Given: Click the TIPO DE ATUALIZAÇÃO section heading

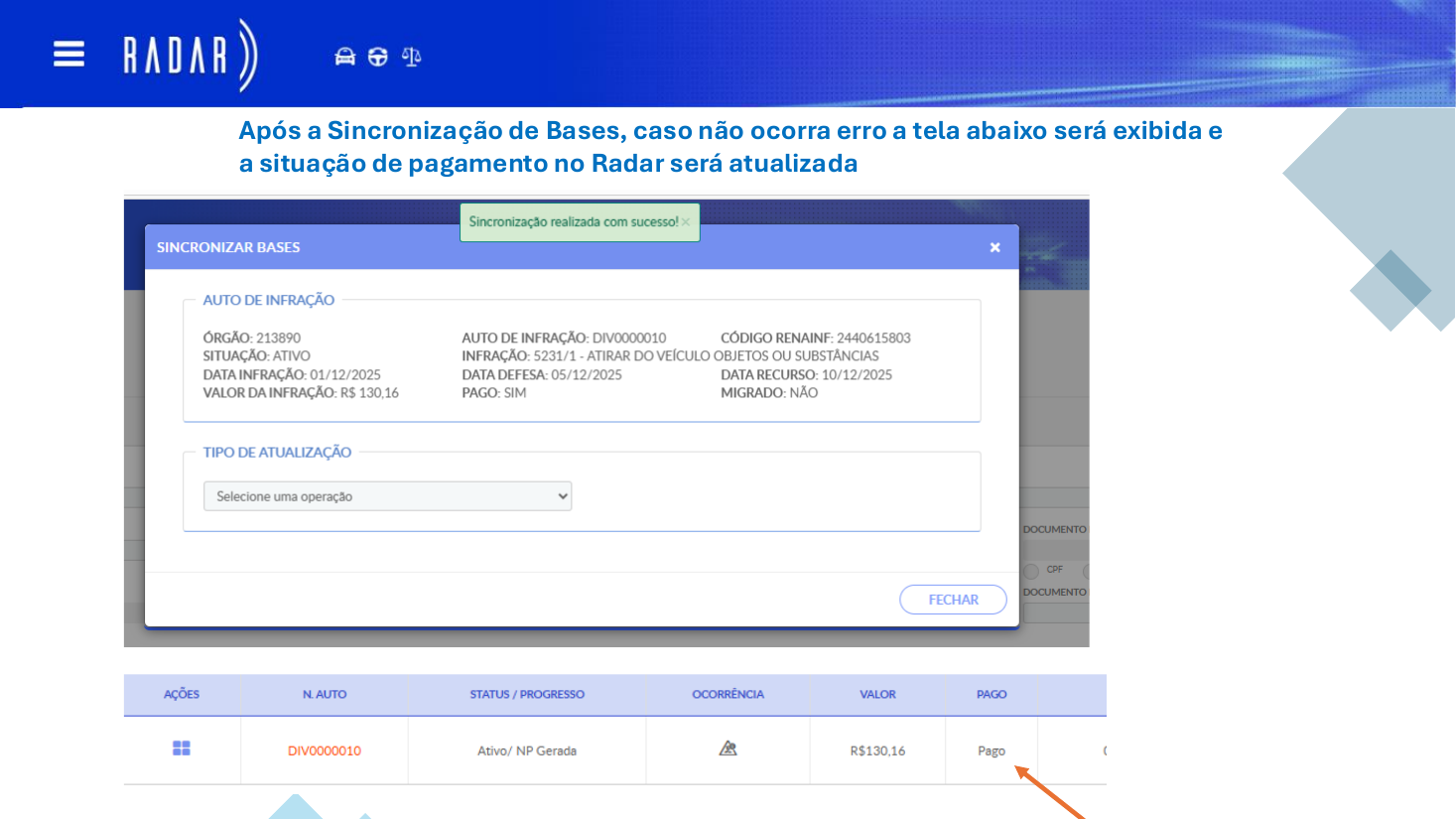Looking at the screenshot, I should (277, 452).
